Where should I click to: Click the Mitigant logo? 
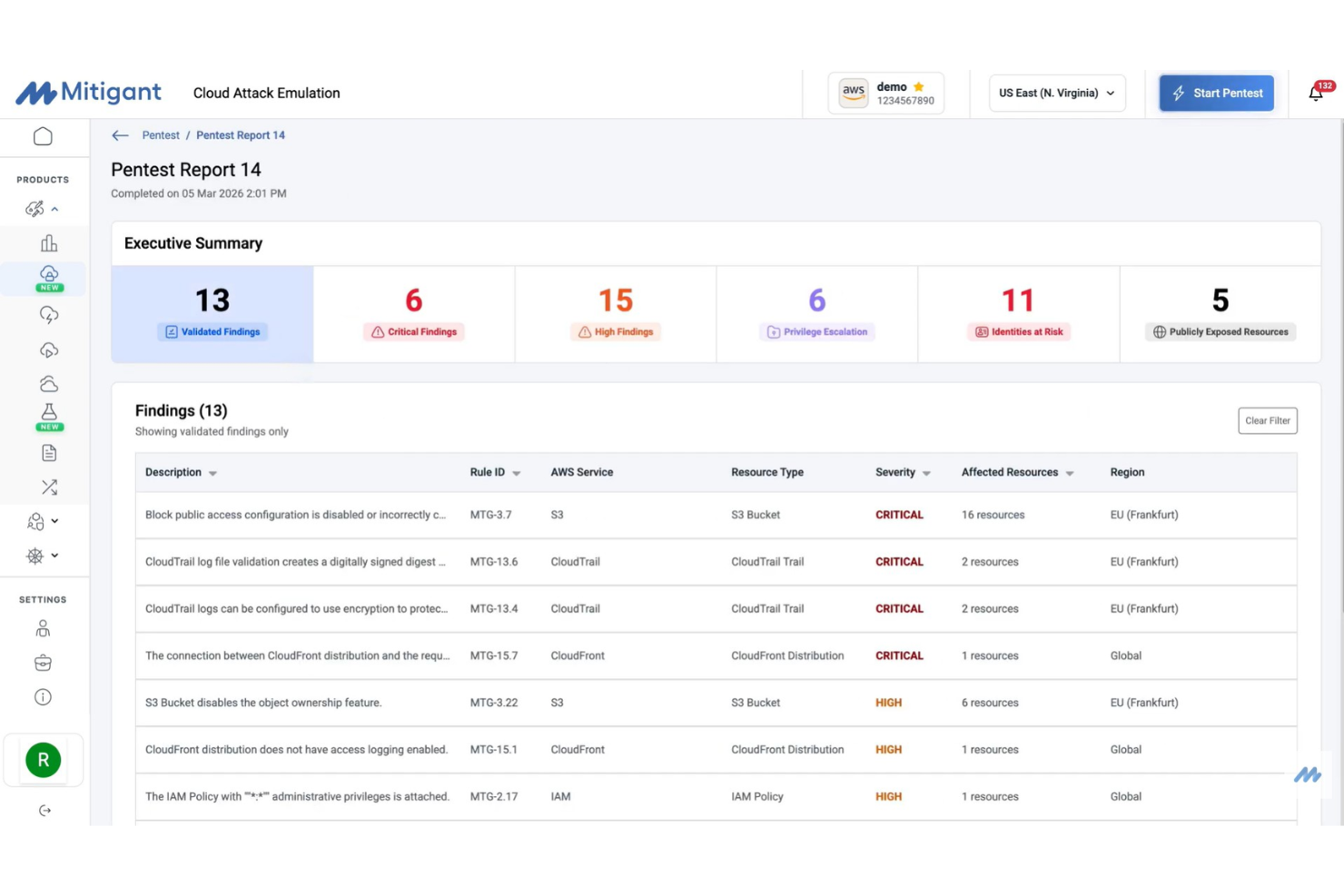point(88,93)
